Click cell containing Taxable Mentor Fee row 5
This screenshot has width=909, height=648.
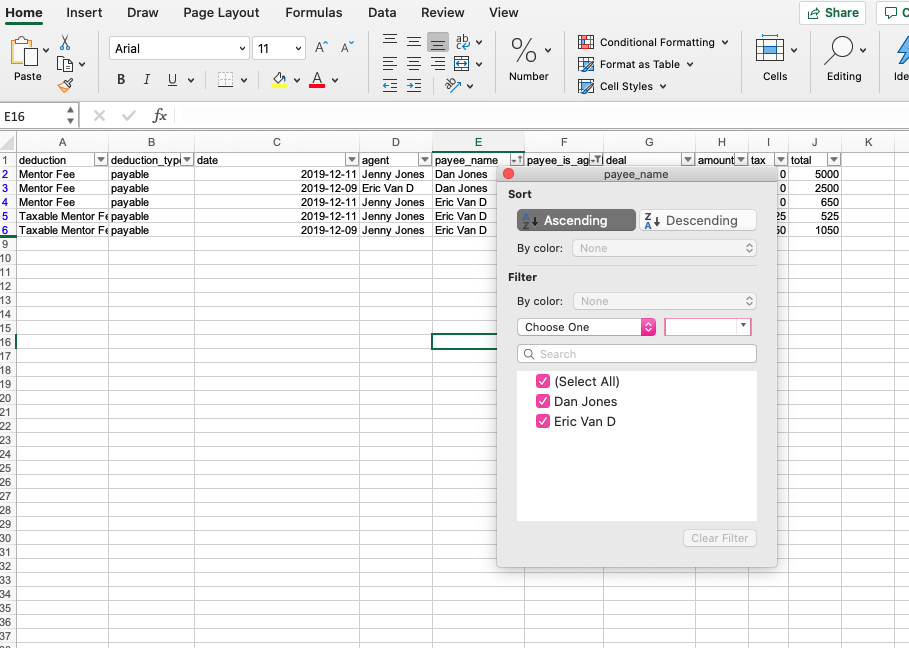pos(63,216)
